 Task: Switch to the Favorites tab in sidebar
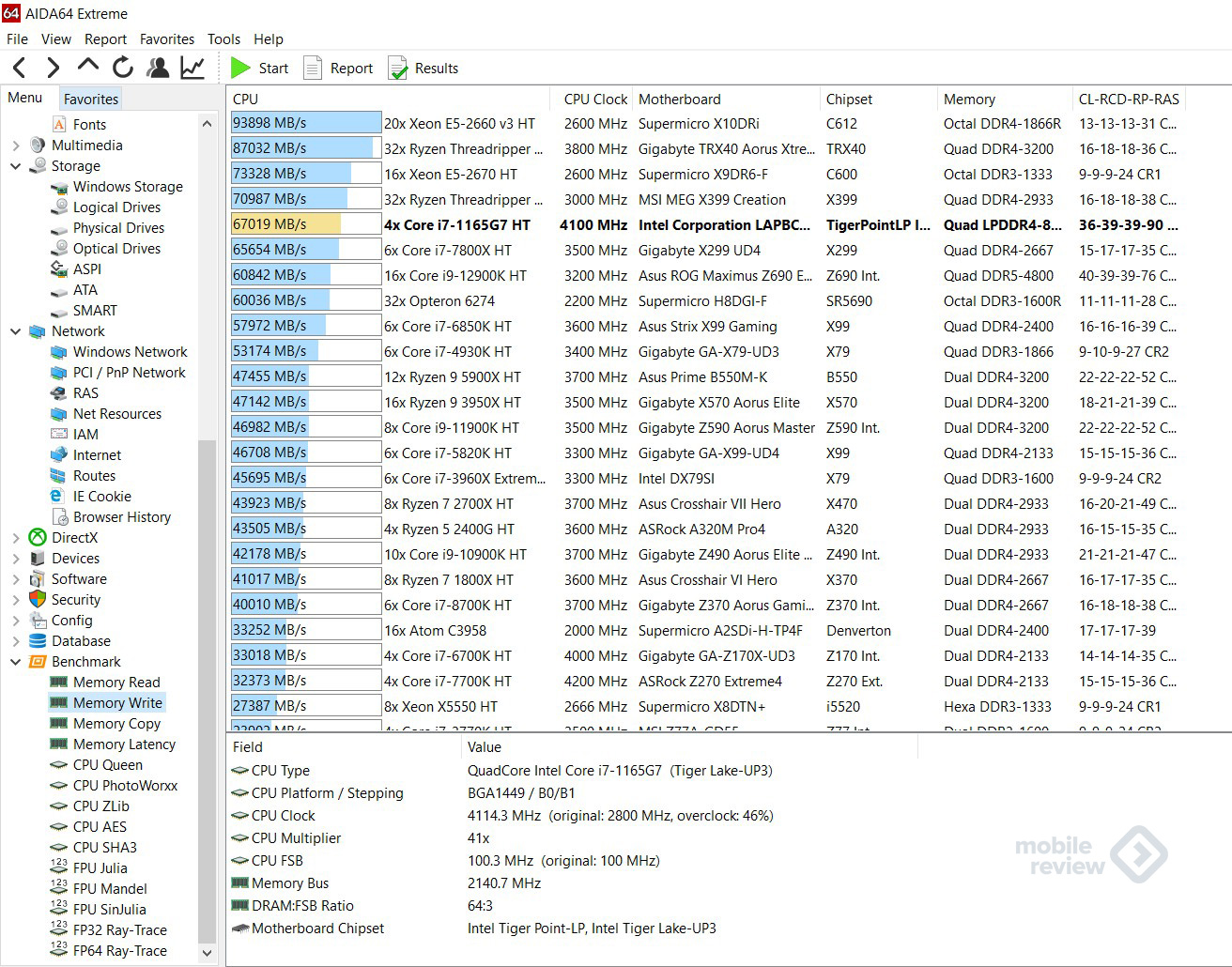[91, 99]
